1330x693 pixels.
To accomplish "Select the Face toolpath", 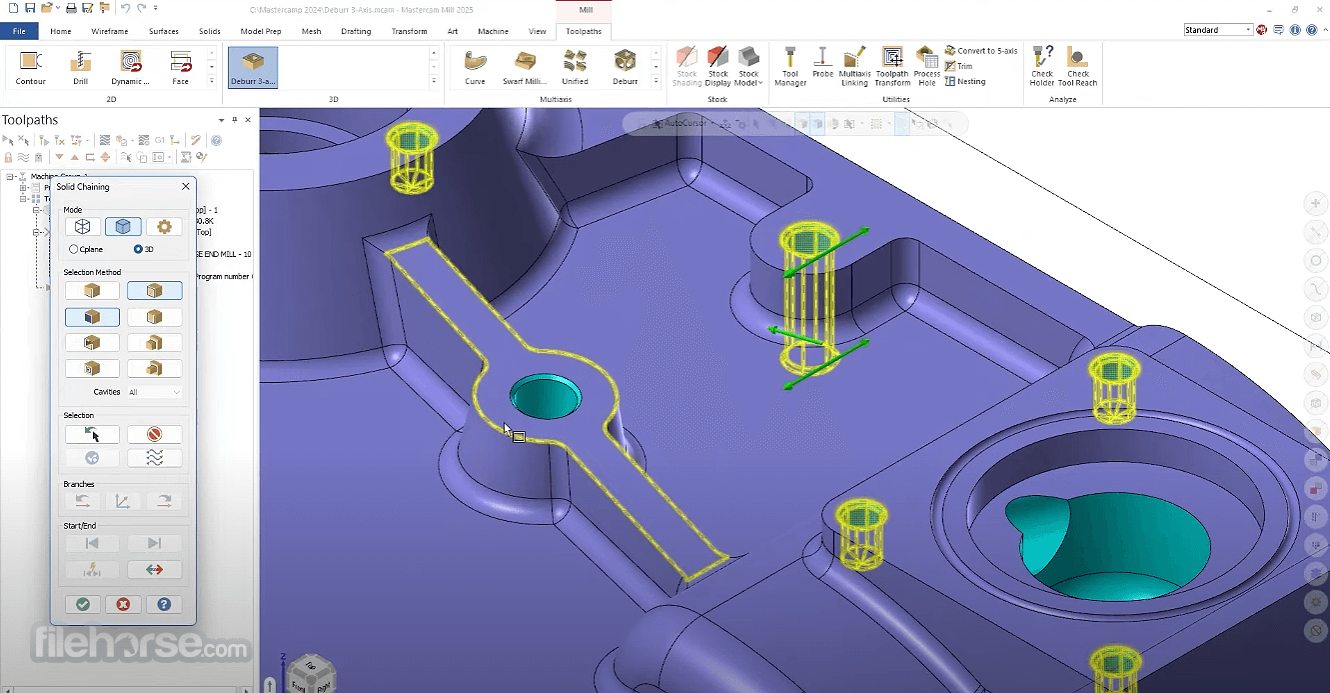I will coord(180,68).
